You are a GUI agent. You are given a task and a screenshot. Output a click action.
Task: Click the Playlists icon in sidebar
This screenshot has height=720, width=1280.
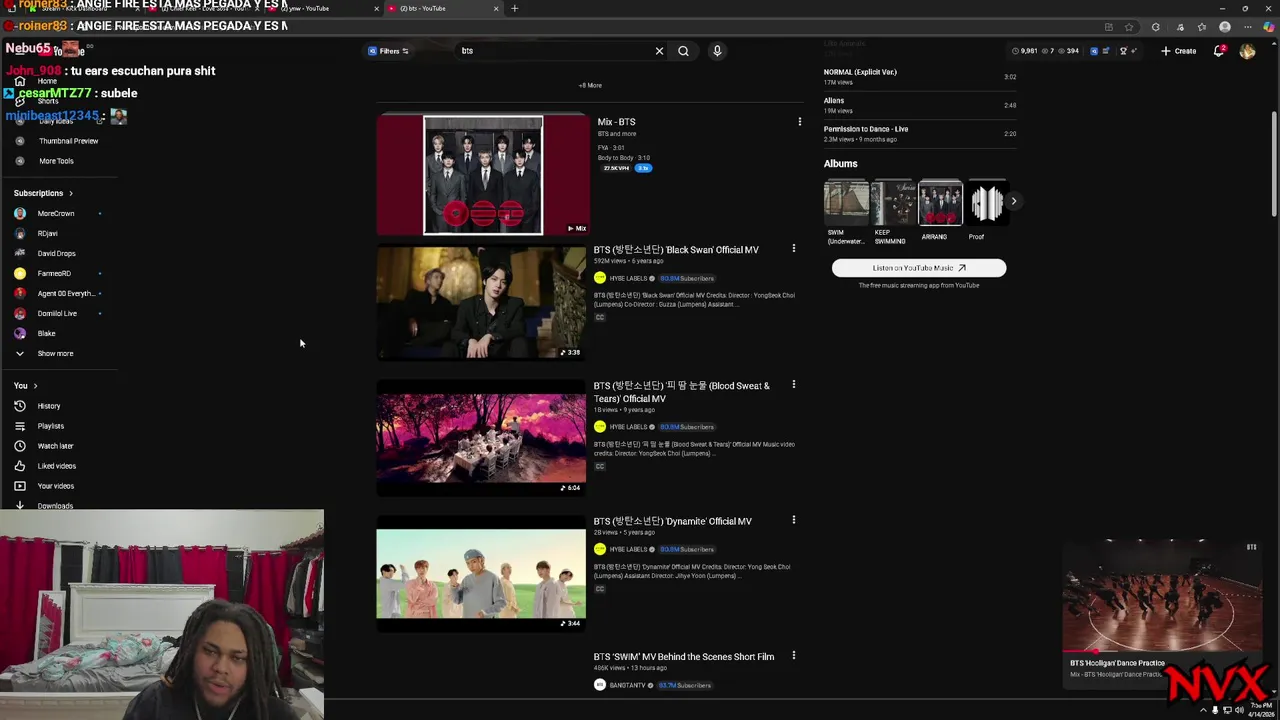coord(19,426)
